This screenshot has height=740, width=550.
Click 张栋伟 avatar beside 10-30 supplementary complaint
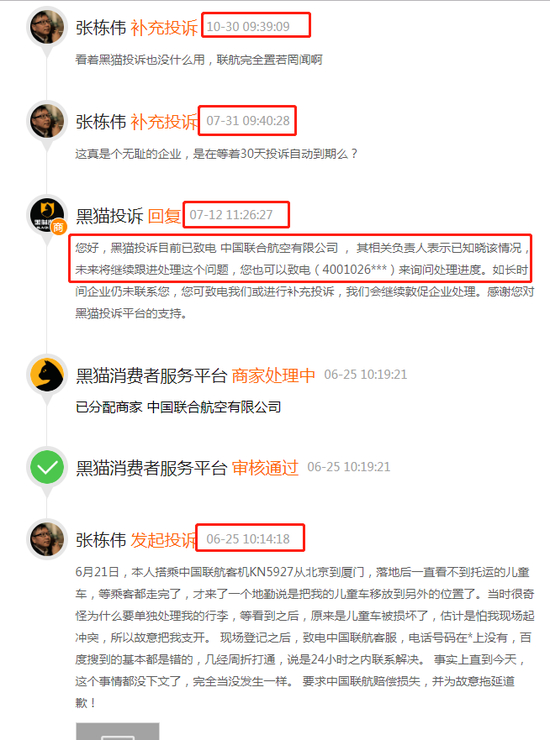coord(47,27)
